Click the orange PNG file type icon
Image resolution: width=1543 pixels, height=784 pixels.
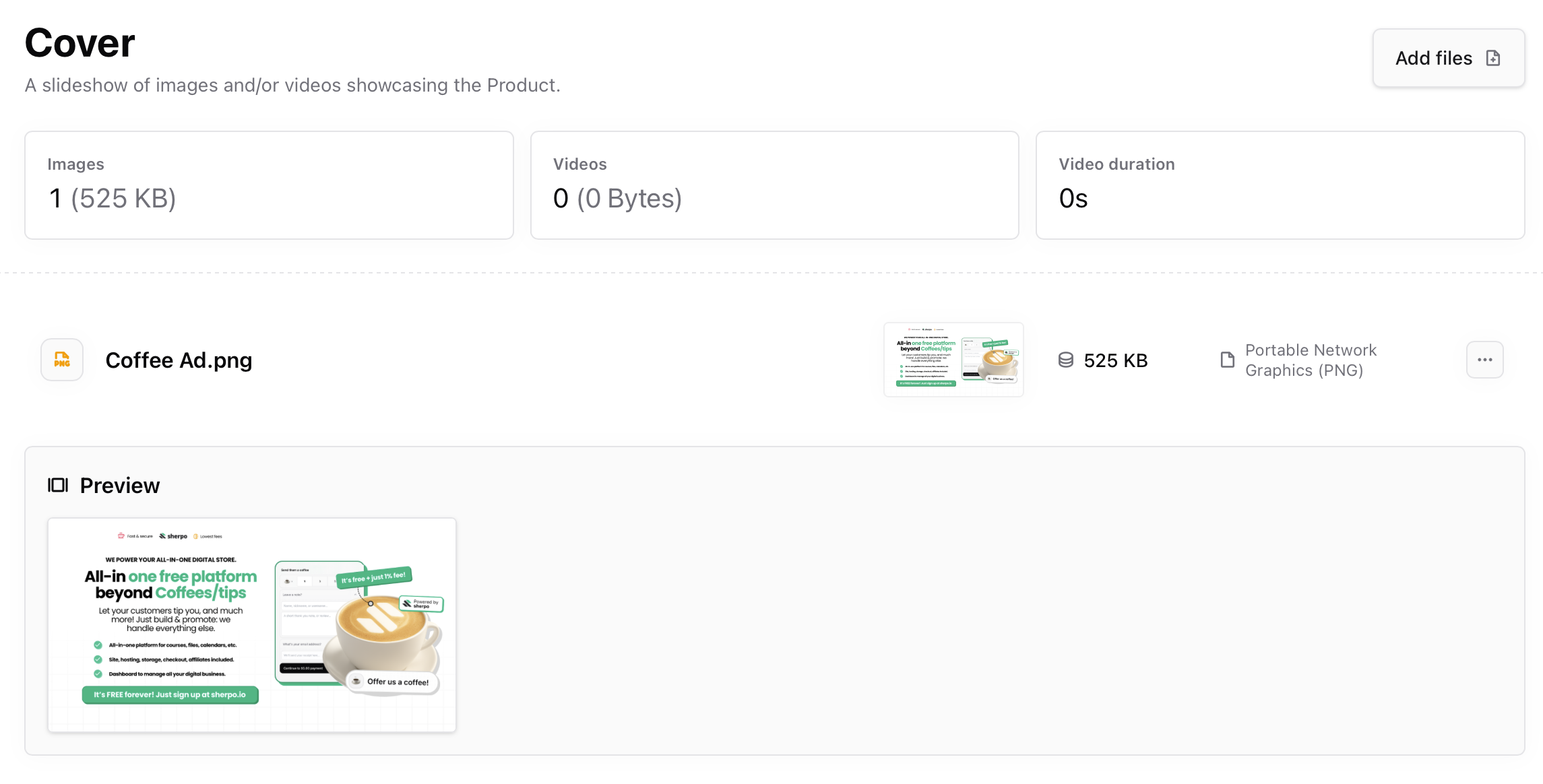(x=62, y=360)
